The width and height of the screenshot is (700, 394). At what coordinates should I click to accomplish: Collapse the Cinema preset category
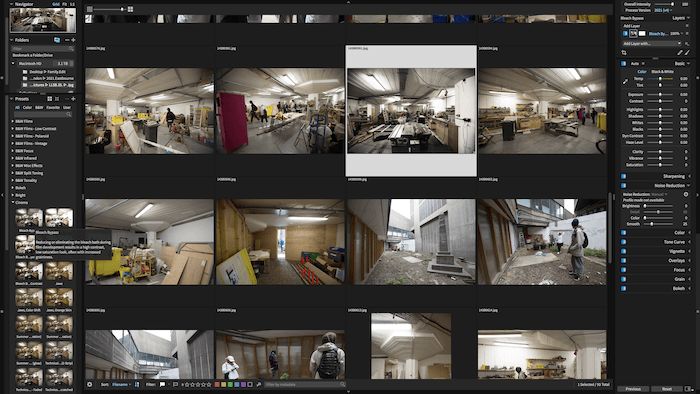click(12, 203)
